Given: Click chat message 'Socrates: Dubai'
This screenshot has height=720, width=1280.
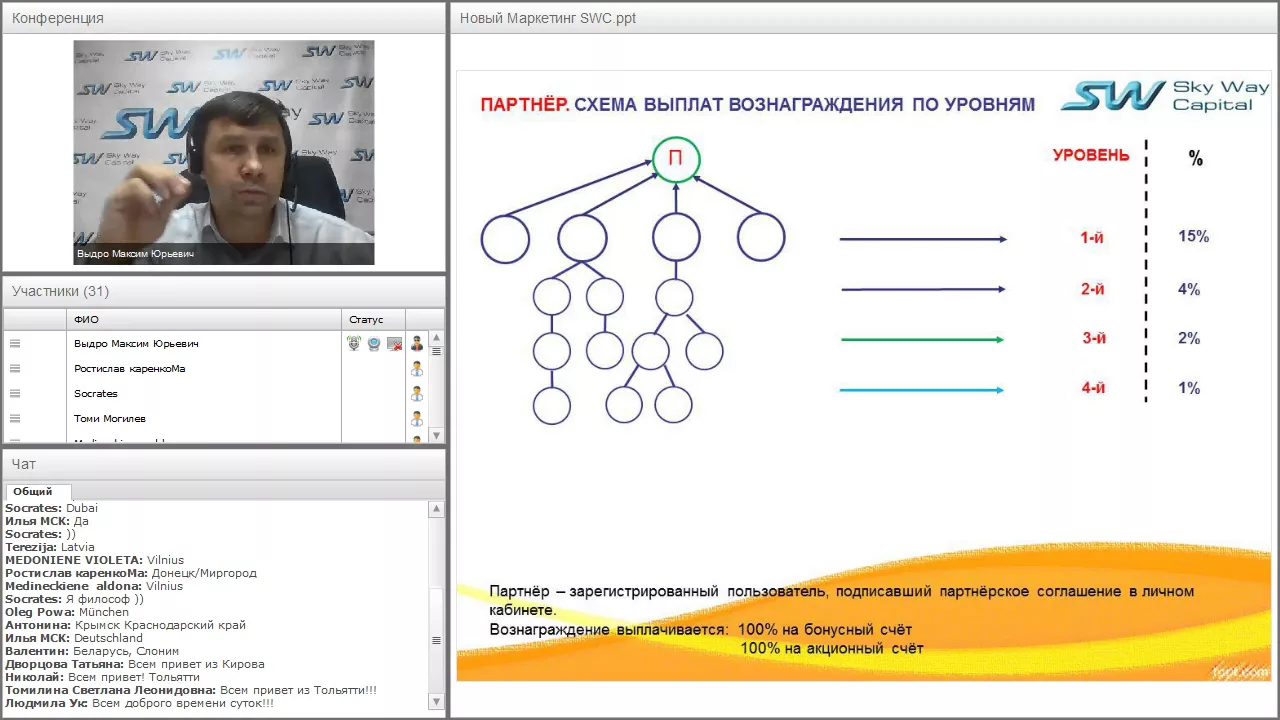Looking at the screenshot, I should [x=52, y=508].
